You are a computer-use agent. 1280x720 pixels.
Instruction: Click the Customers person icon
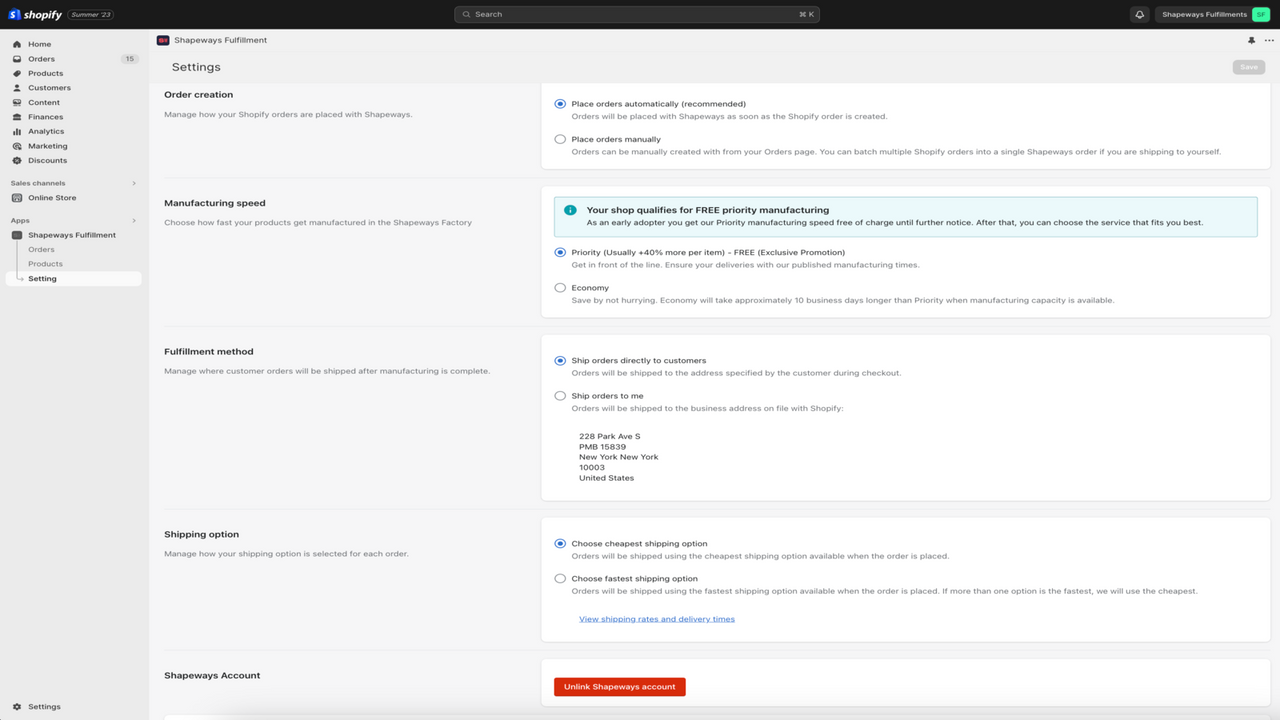(x=17, y=88)
